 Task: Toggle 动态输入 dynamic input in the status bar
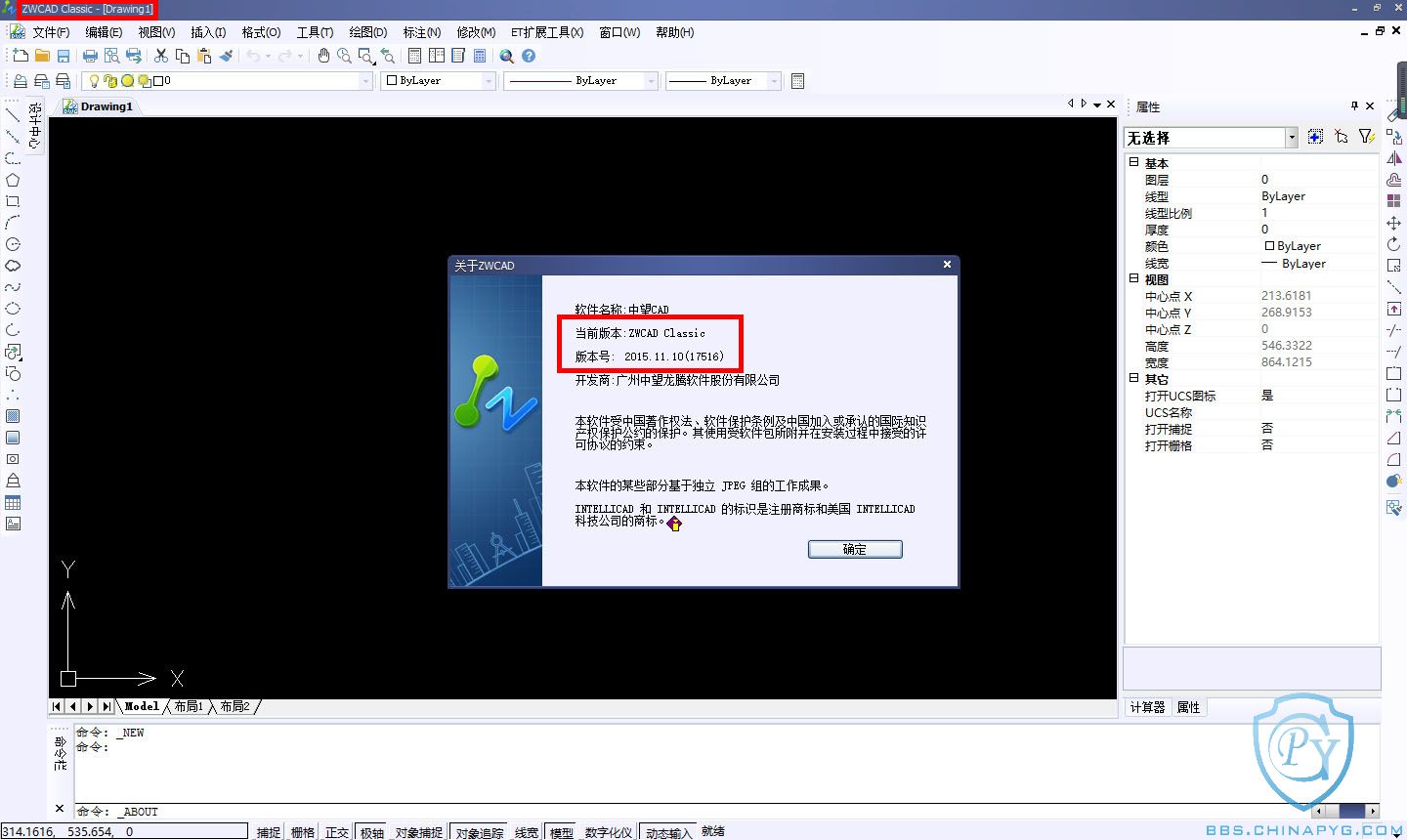(x=668, y=832)
